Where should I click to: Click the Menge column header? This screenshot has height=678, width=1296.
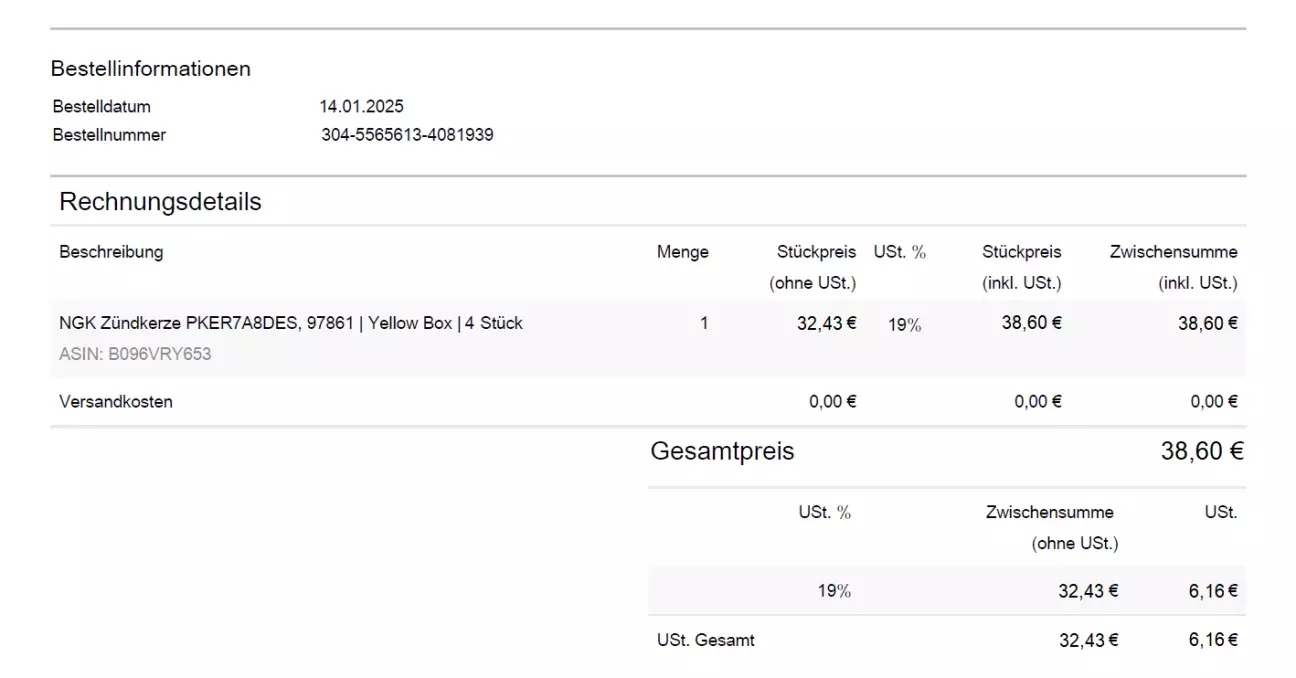tap(683, 252)
